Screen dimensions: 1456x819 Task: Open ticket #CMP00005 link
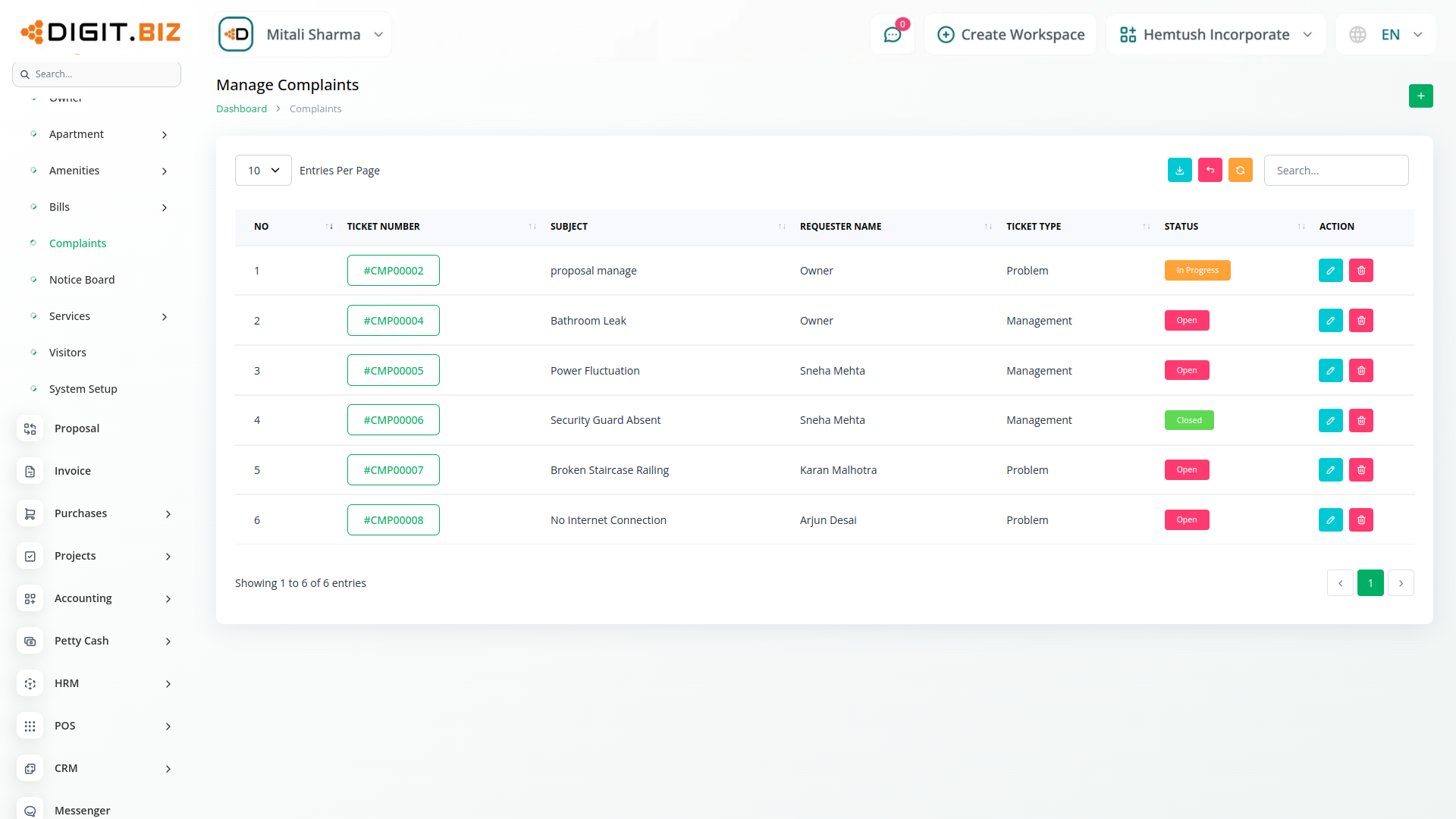[393, 371]
